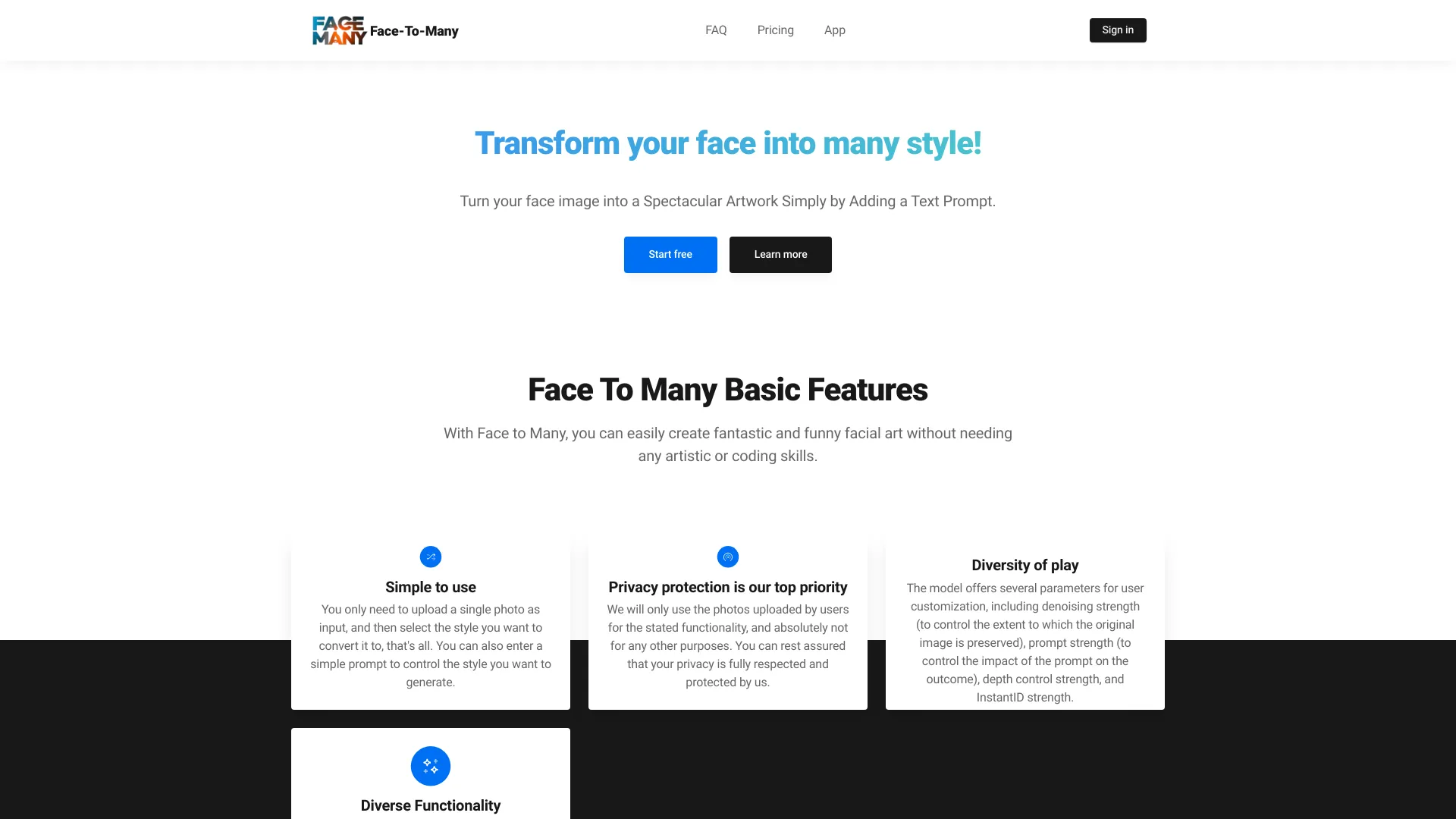Toggle the privacy protection feature visibility

click(x=728, y=557)
